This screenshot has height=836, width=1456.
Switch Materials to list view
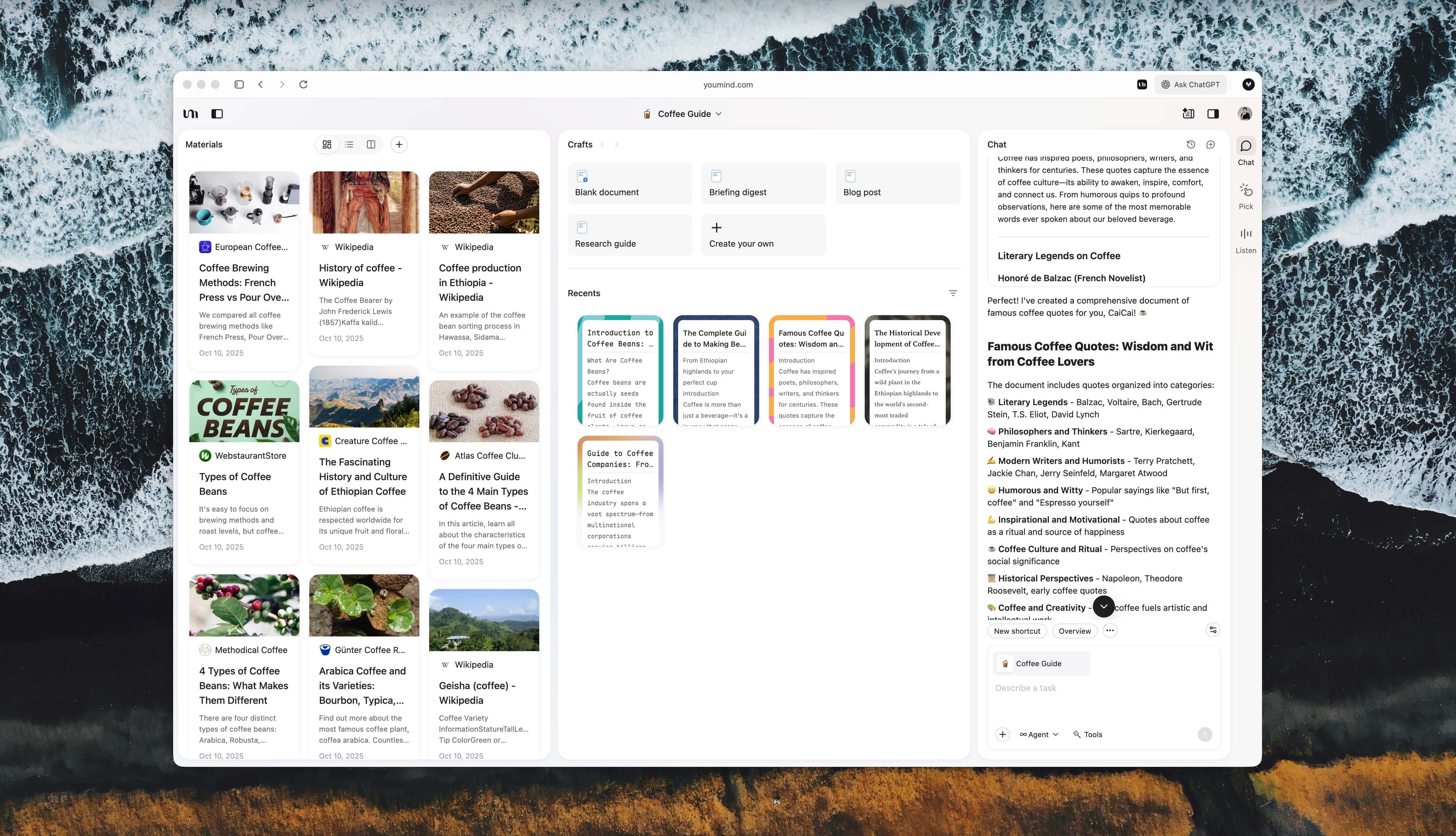(x=349, y=145)
